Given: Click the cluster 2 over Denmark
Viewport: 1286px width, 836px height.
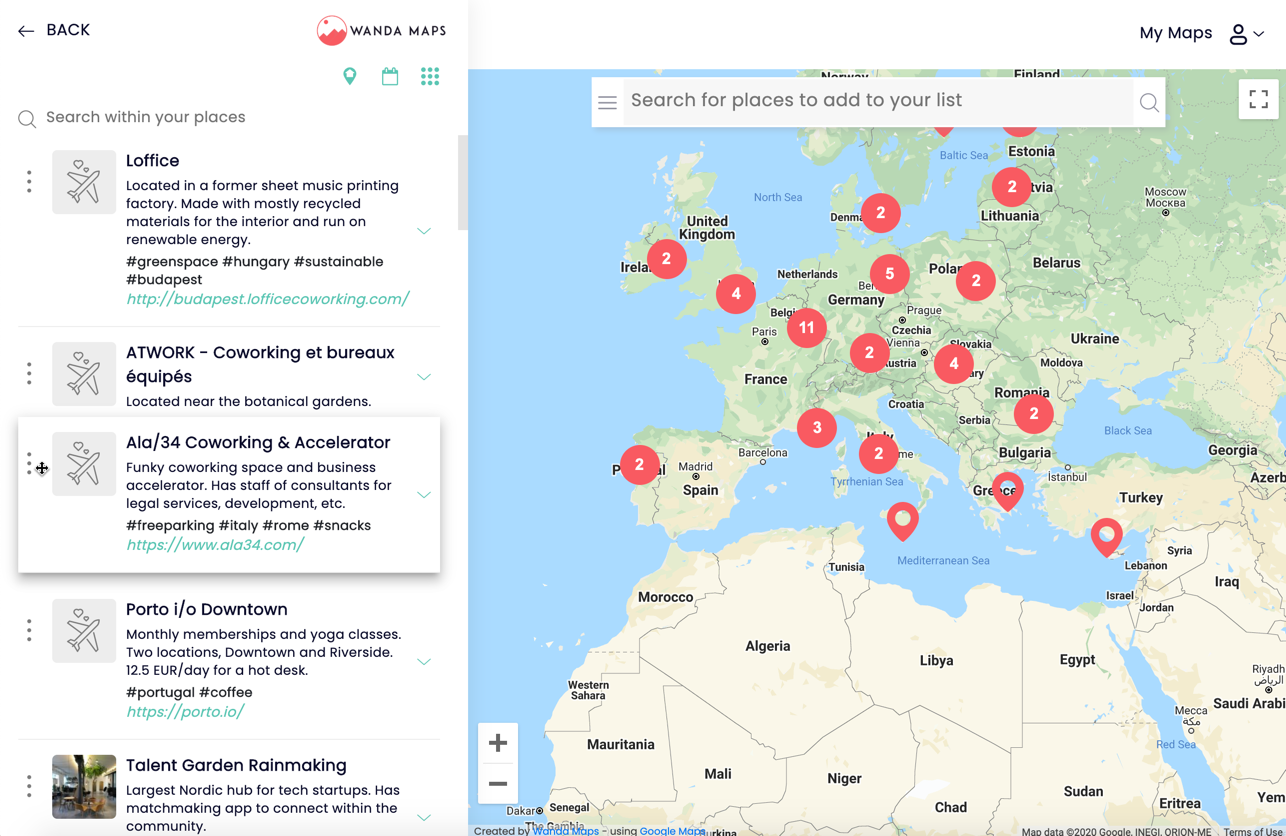Looking at the screenshot, I should [881, 213].
